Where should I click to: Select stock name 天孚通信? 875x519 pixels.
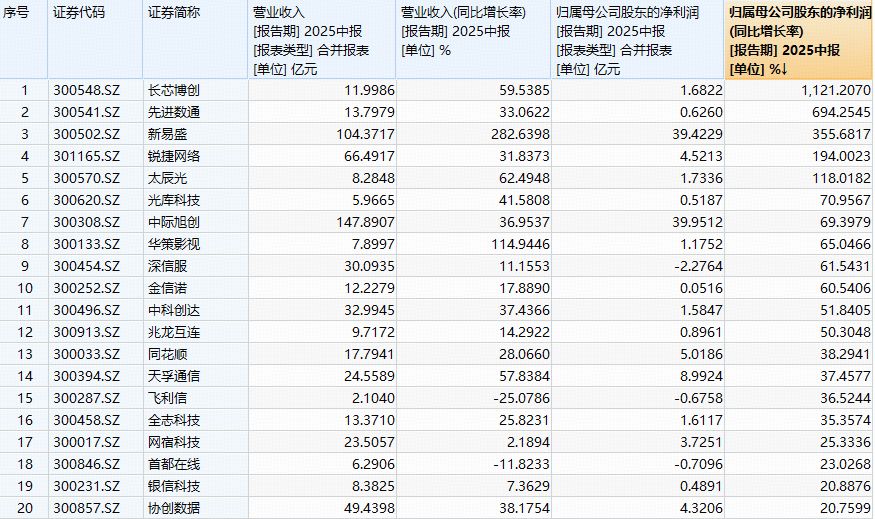tap(174, 376)
